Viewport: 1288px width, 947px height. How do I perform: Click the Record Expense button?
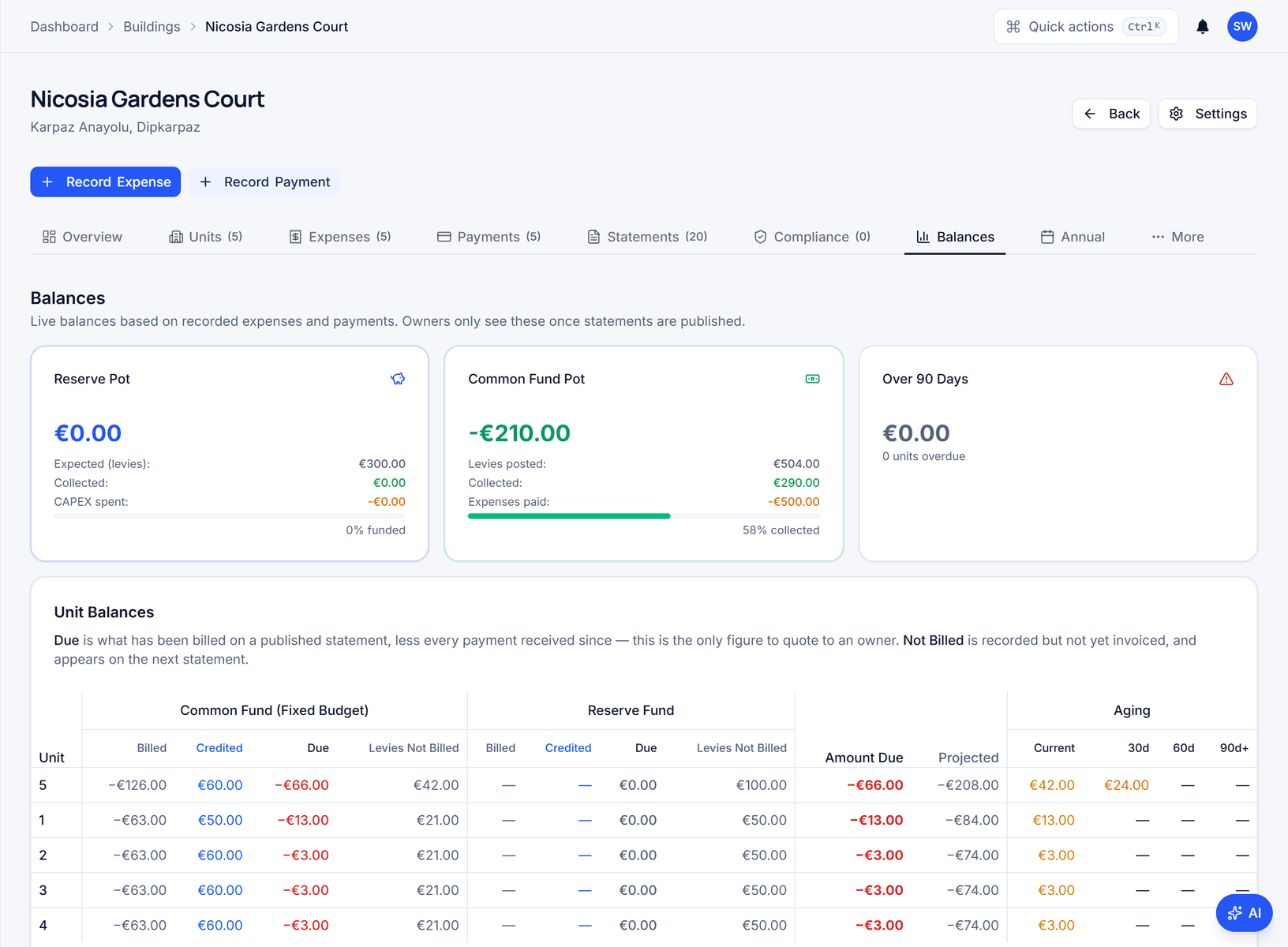click(x=106, y=182)
